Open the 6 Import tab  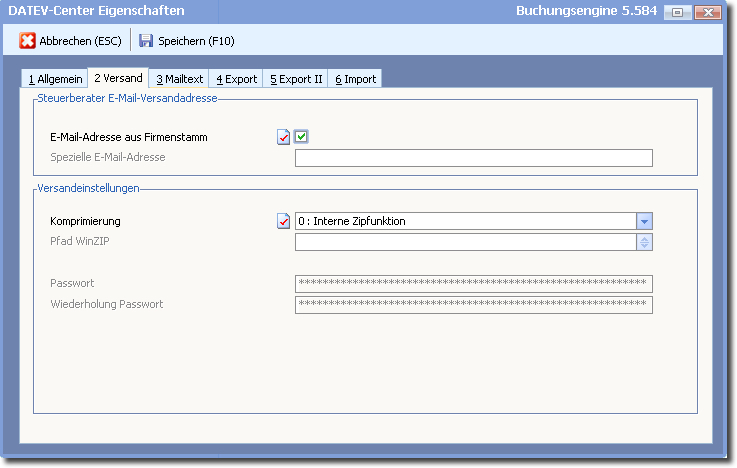(355, 79)
